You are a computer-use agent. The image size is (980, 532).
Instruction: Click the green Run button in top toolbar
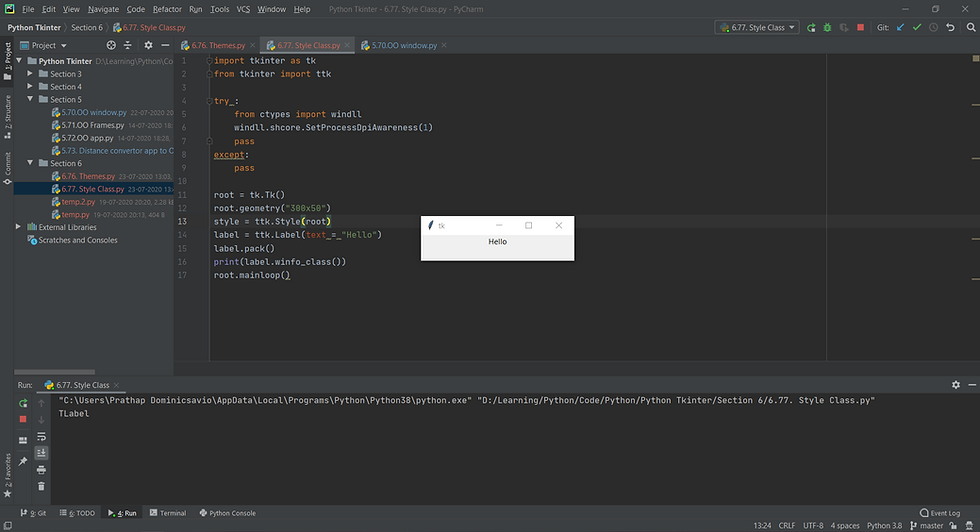point(811,28)
